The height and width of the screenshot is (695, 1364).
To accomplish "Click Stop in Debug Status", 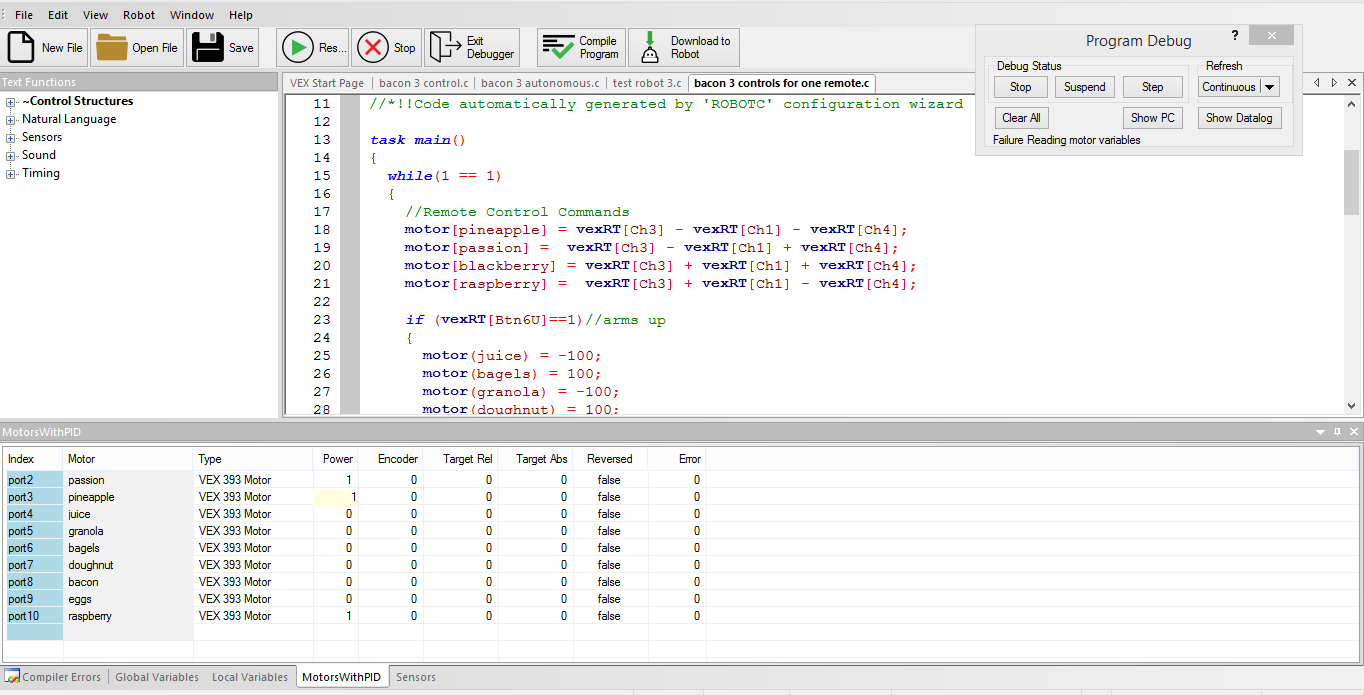I will pos(1020,87).
